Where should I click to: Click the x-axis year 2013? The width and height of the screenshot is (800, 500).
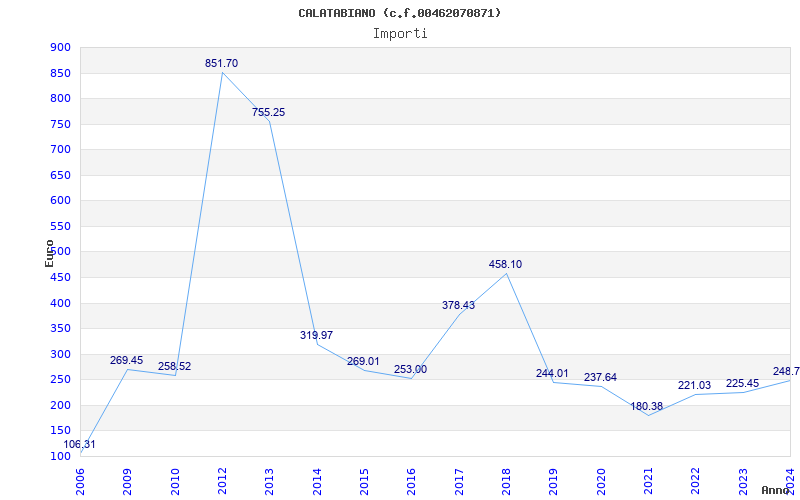[x=269, y=482]
